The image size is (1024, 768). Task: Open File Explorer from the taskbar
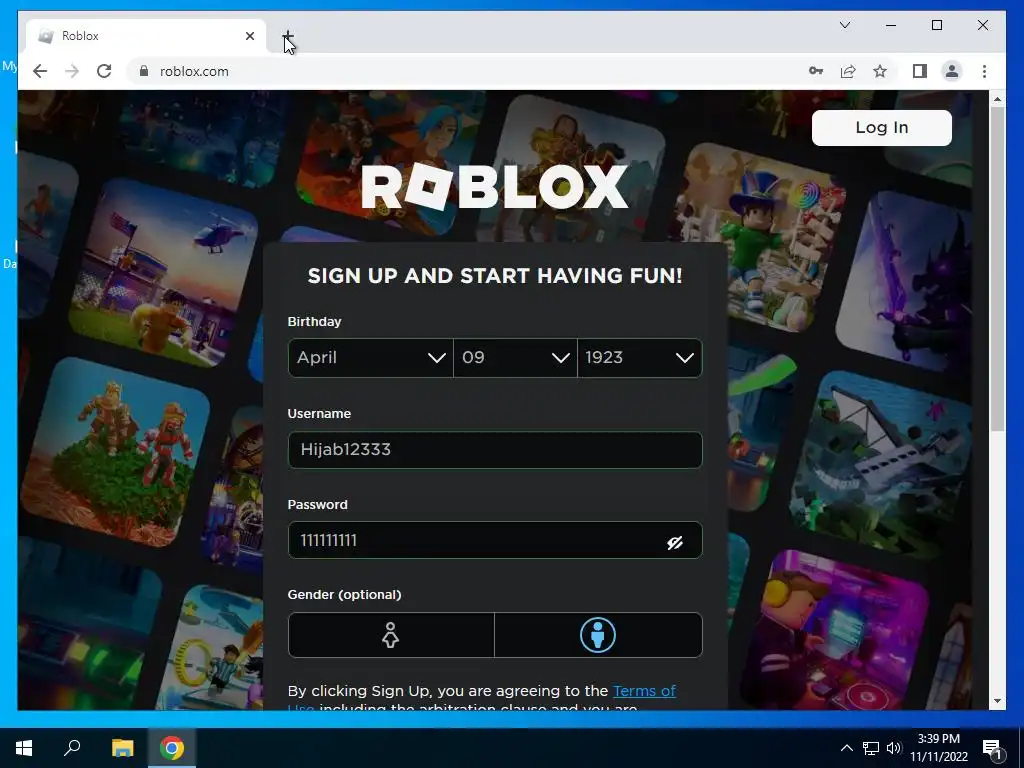122,748
